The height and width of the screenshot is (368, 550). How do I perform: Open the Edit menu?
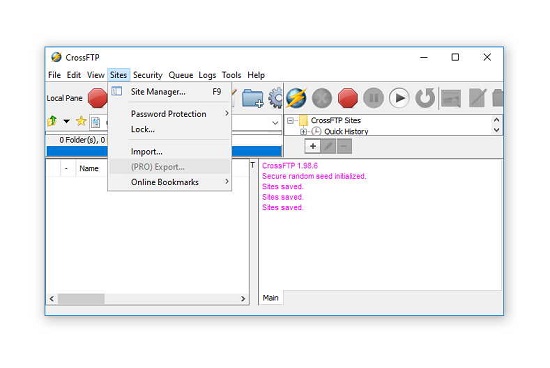pyautogui.click(x=74, y=75)
